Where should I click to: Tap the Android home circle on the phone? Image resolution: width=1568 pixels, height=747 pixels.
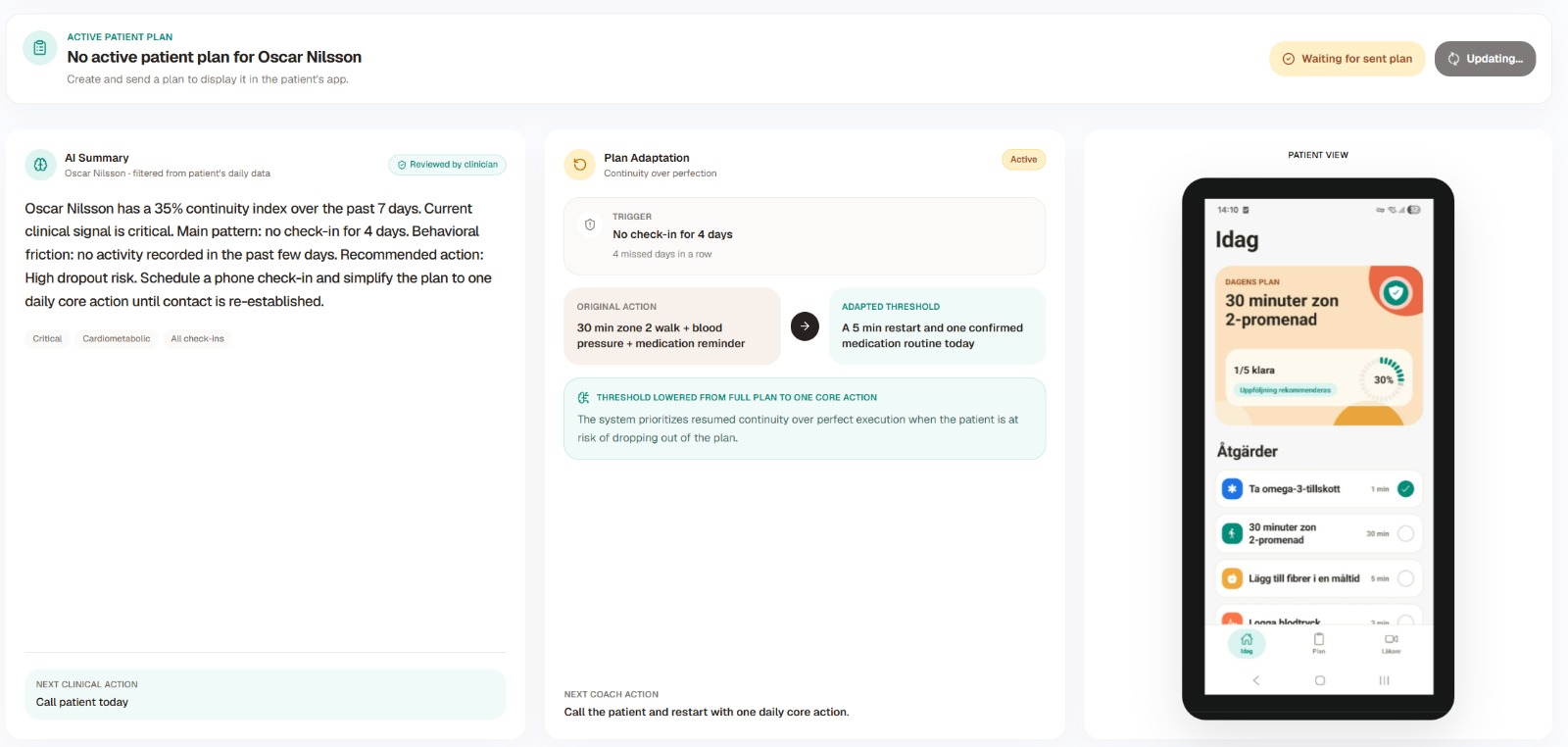[x=1320, y=680]
